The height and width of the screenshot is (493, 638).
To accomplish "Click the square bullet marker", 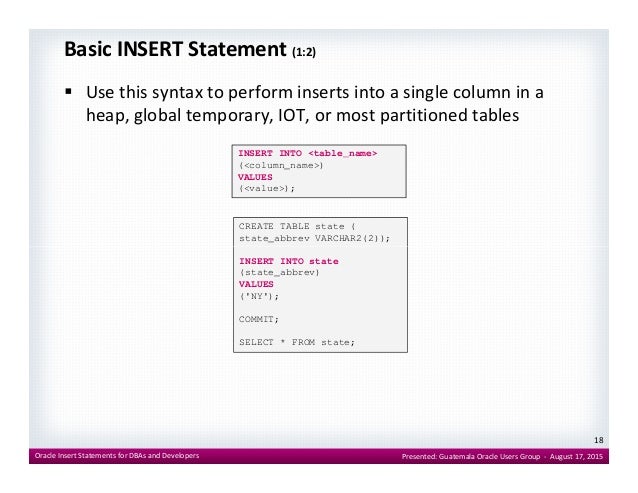I will 68,92.
